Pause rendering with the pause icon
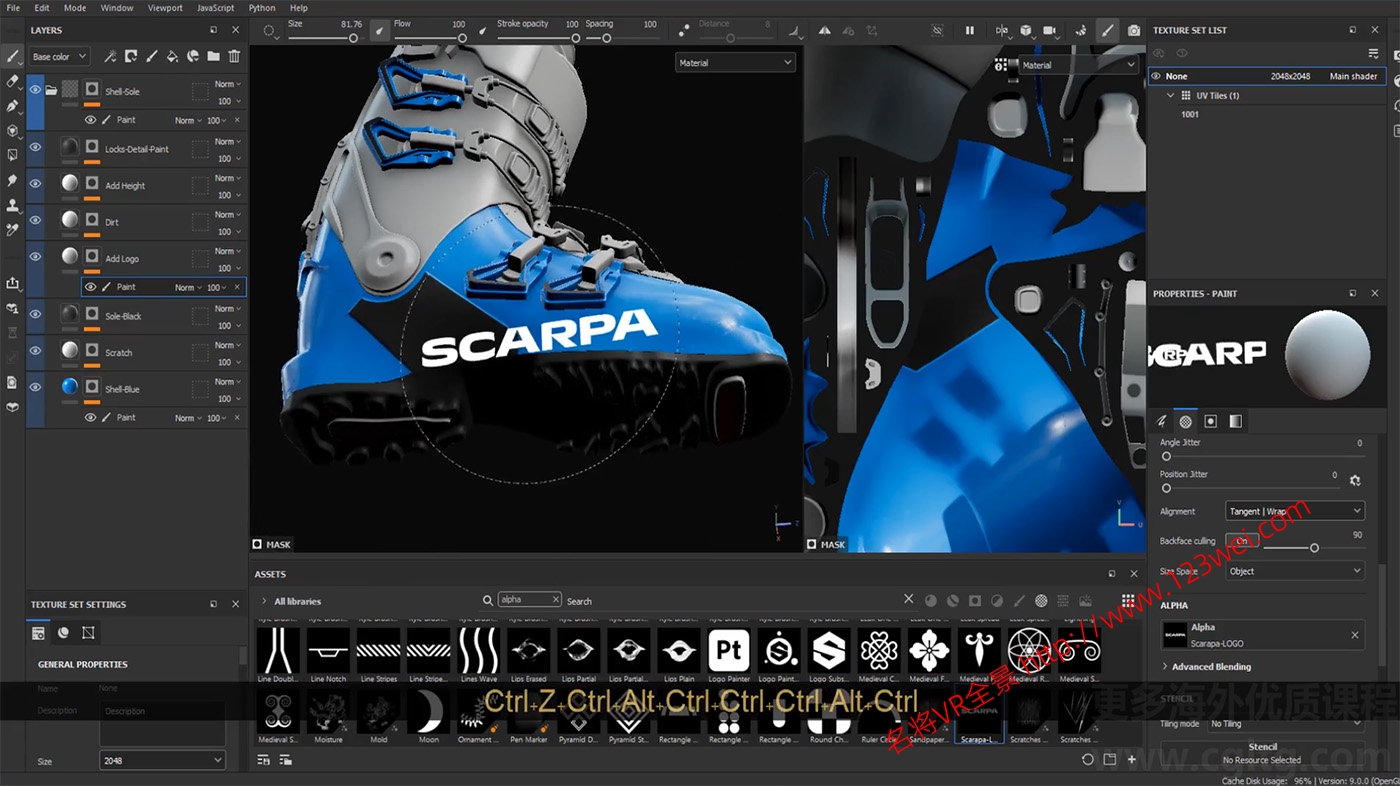The image size is (1400, 786). 969,31
